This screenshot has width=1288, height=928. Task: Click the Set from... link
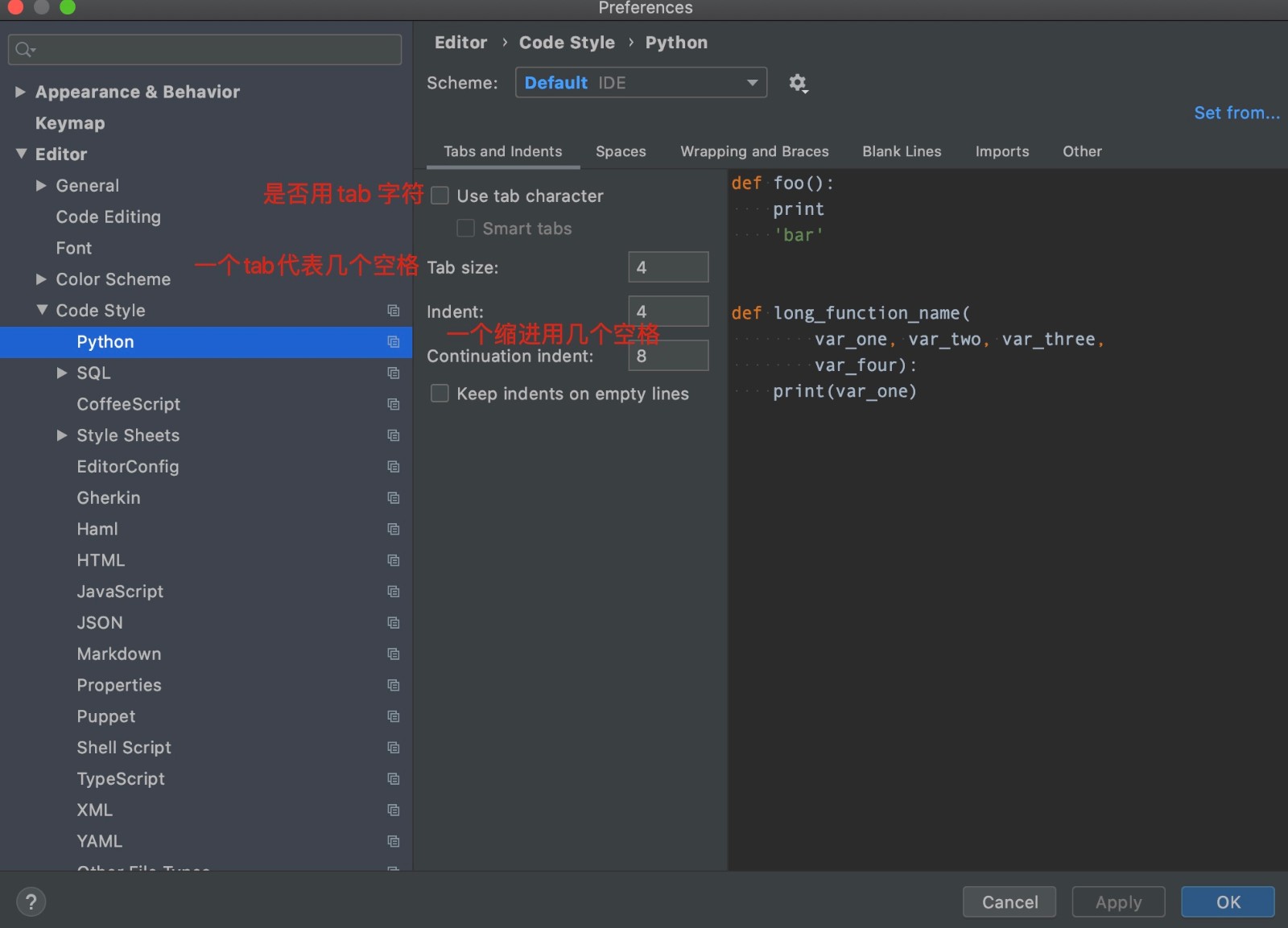point(1236,113)
